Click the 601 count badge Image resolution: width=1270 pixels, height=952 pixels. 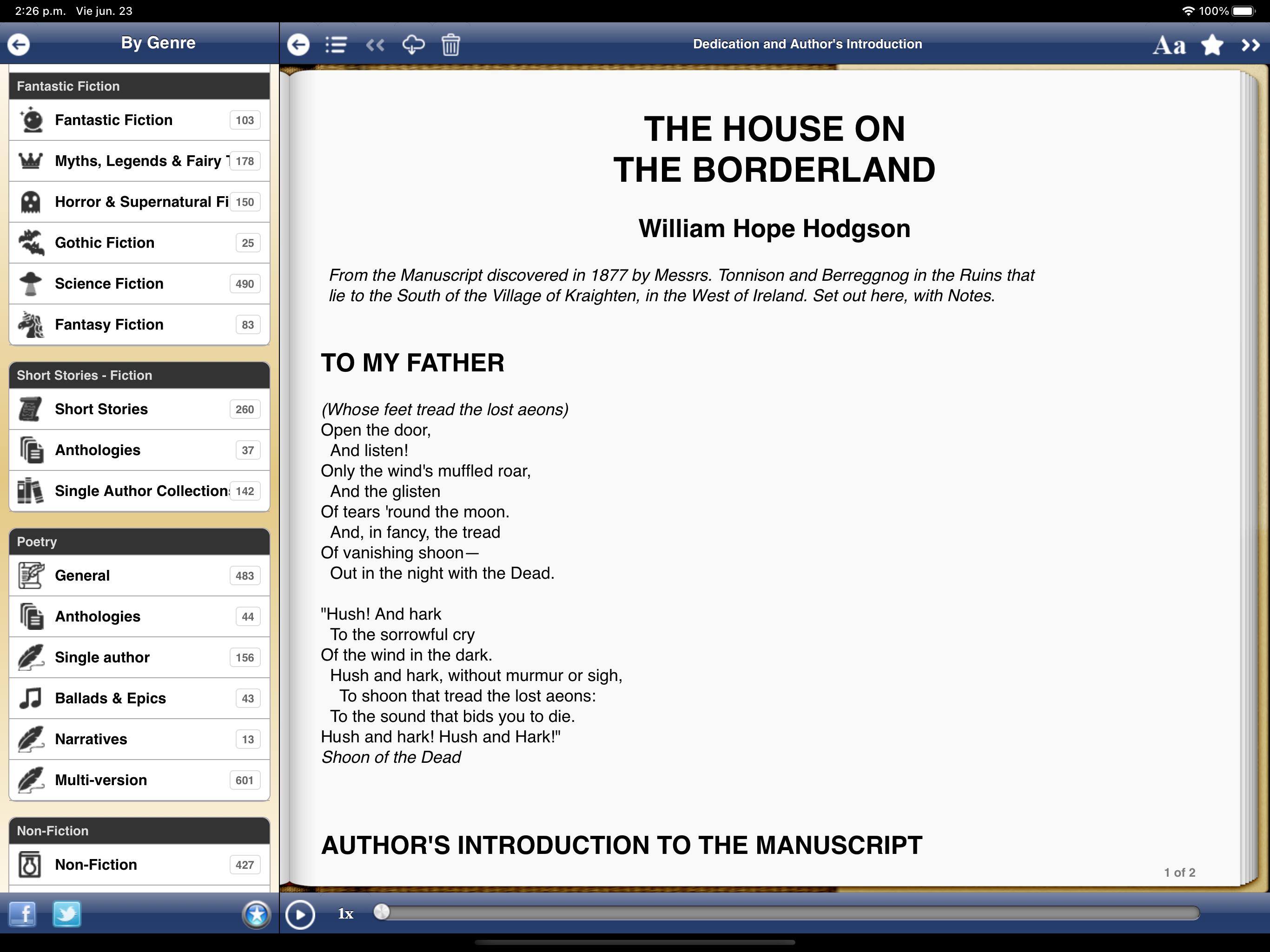[x=245, y=780]
